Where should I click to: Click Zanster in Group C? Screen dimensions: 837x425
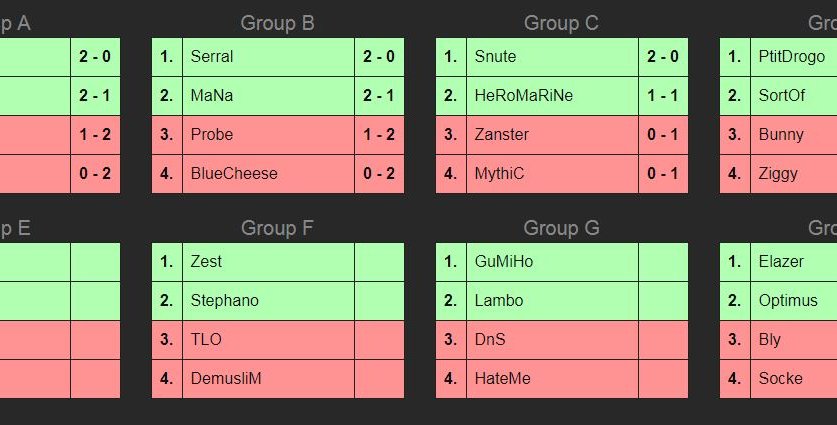502,135
